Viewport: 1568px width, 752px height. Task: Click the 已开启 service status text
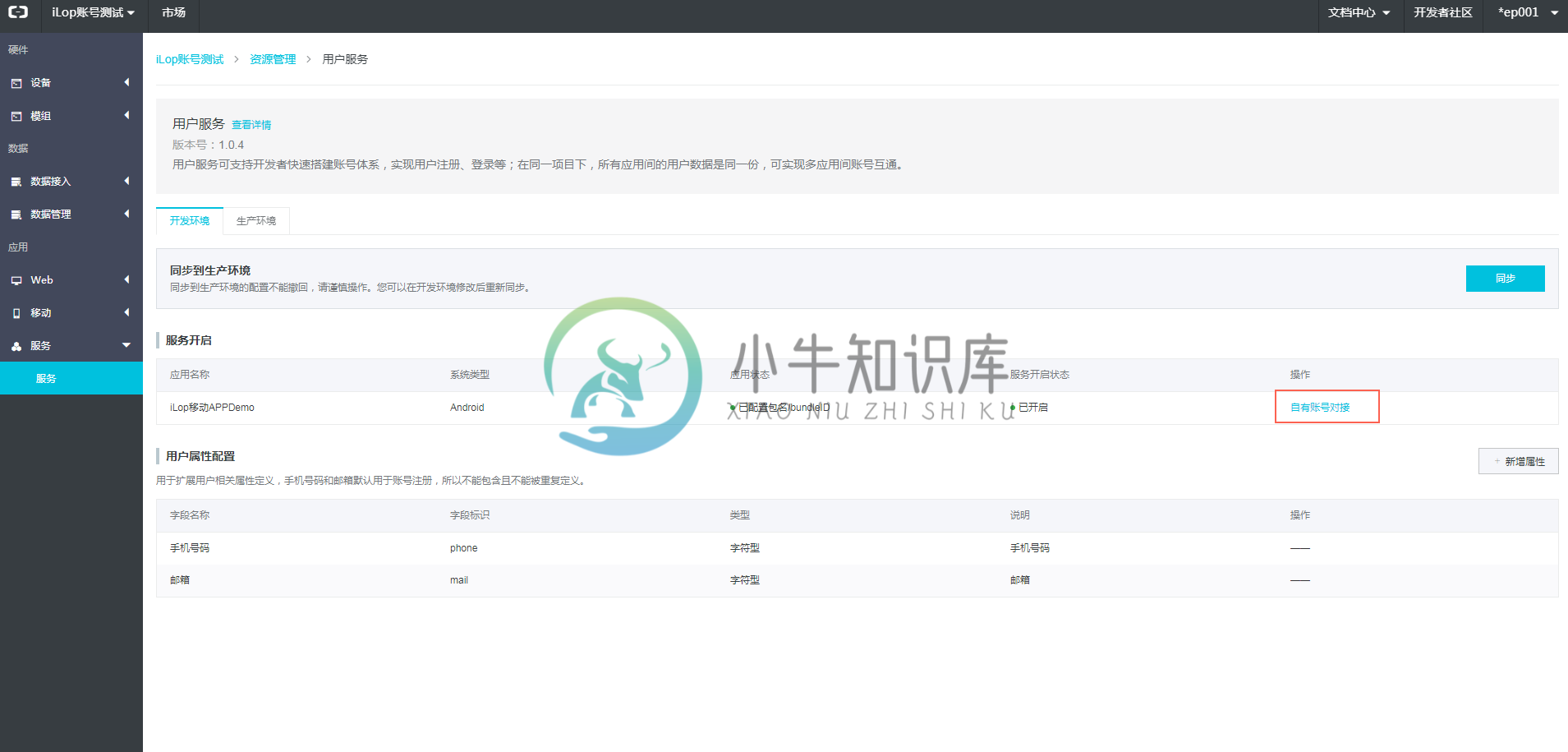tap(1032, 408)
